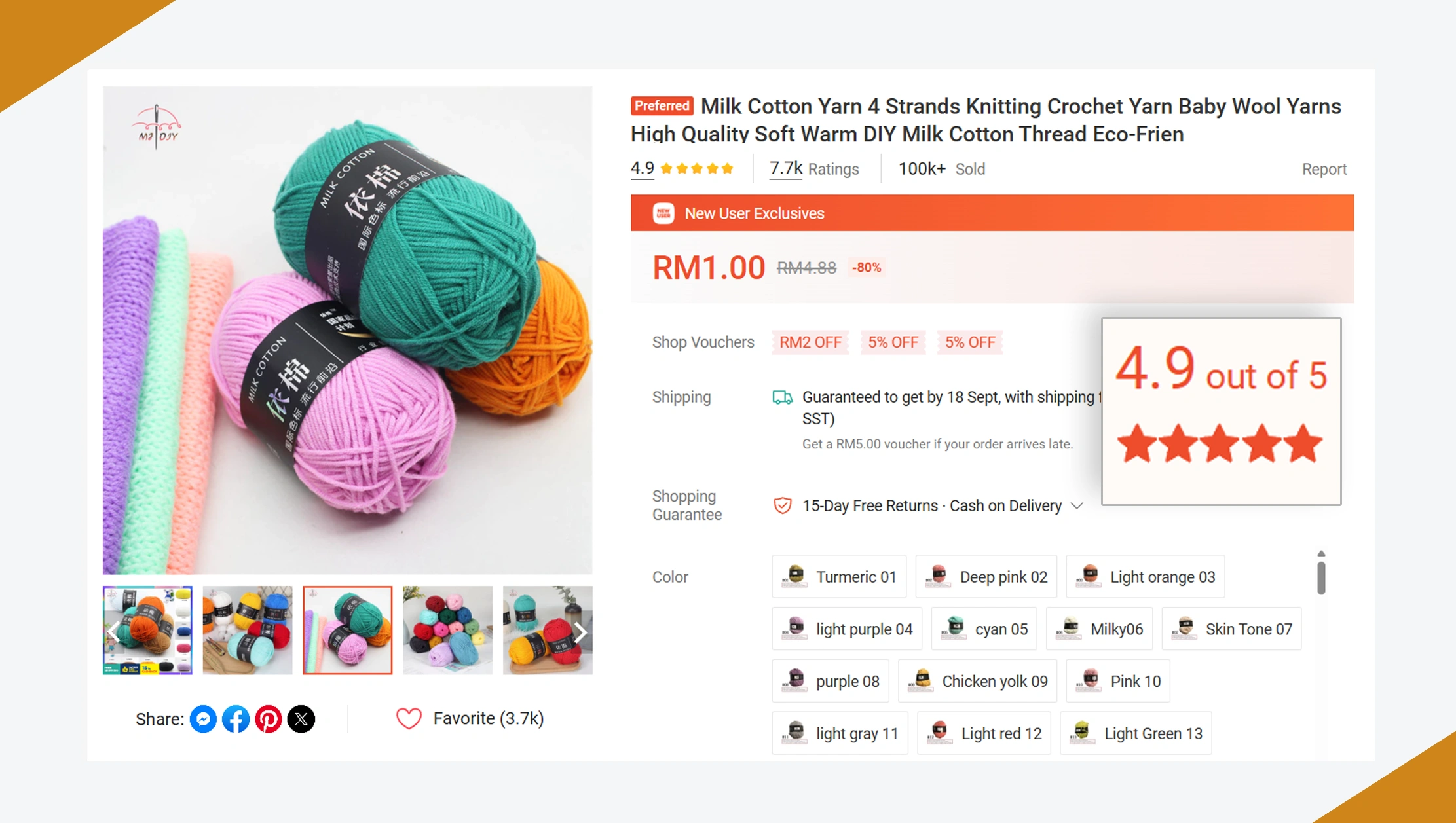This screenshot has width=1456, height=823.
Task: Open the 4.9 star rating summary
Action: click(681, 169)
